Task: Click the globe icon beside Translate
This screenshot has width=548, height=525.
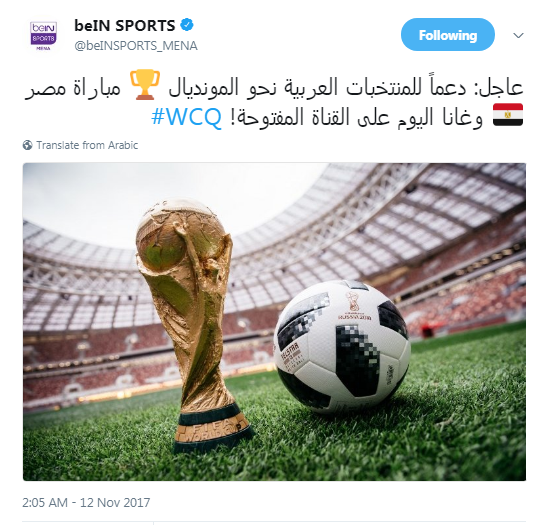Action: [x=28, y=145]
